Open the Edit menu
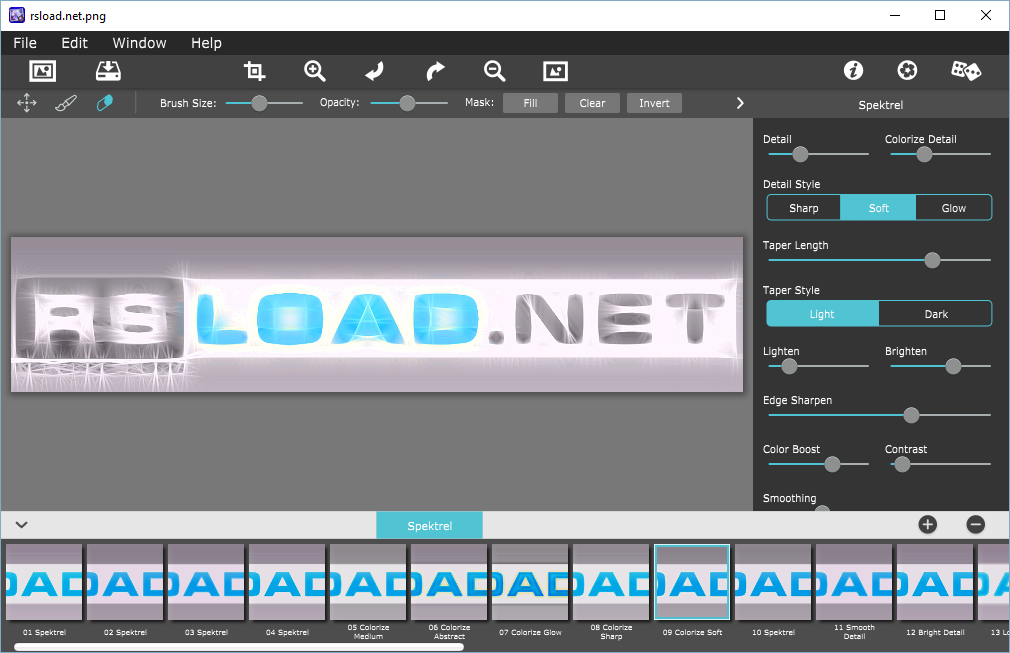Viewport: 1010px width, 653px height. [74, 43]
